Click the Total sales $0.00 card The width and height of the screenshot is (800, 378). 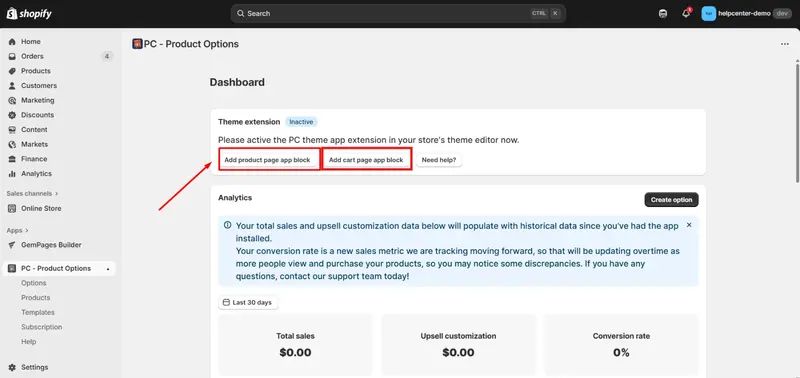coord(295,345)
